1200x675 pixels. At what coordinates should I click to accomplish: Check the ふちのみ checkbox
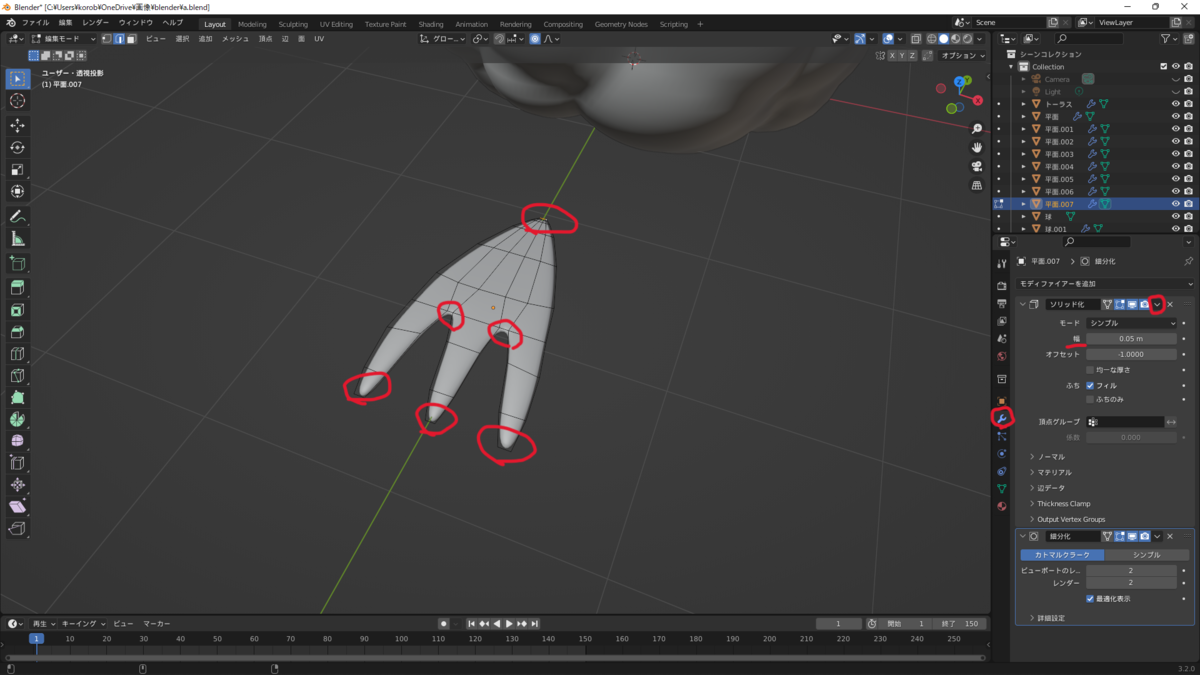1090,400
